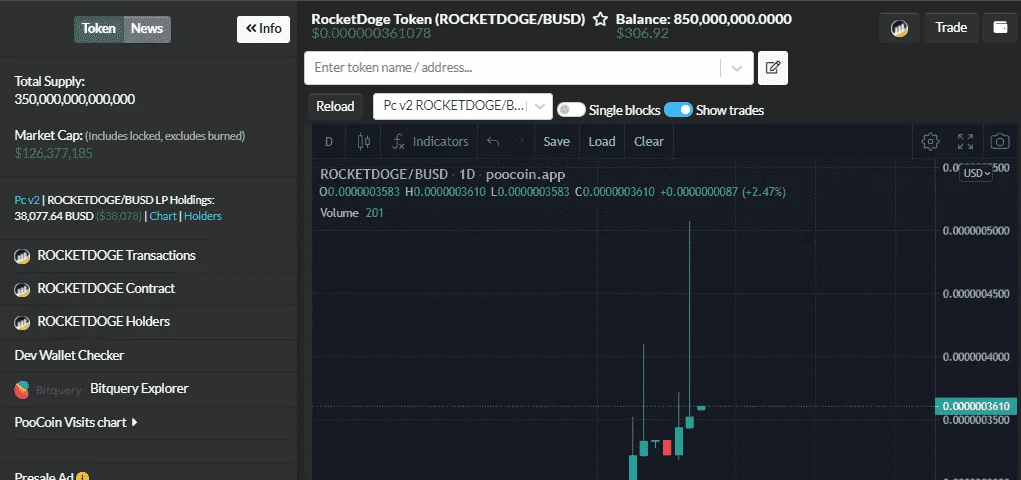This screenshot has height=480, width=1021.
Task: Favorite RocketDoge with the star icon
Action: click(x=600, y=19)
